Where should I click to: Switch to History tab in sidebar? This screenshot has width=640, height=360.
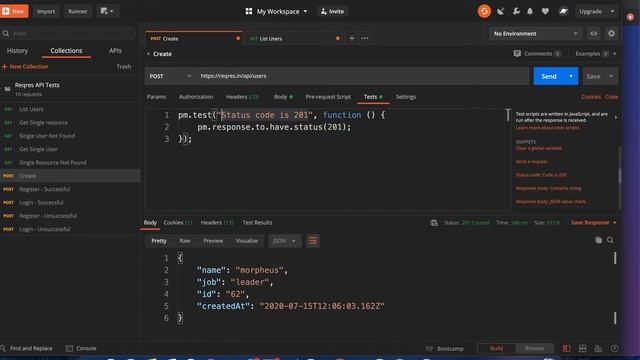click(17, 51)
